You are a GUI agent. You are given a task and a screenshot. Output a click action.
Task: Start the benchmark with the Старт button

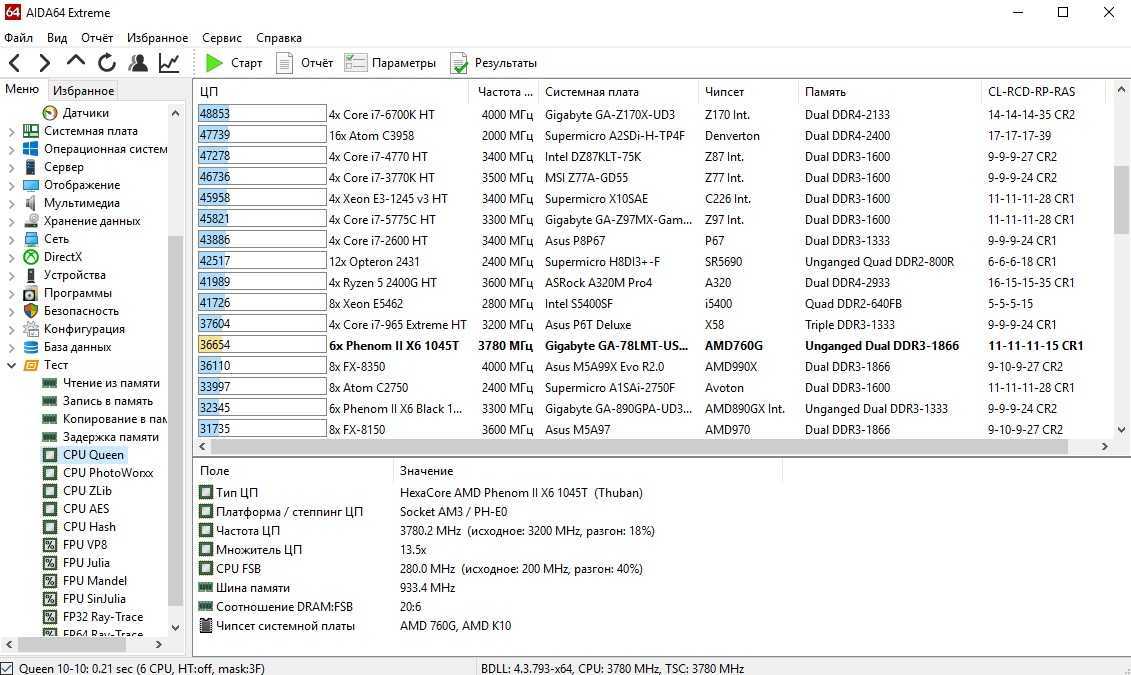pyautogui.click(x=234, y=63)
